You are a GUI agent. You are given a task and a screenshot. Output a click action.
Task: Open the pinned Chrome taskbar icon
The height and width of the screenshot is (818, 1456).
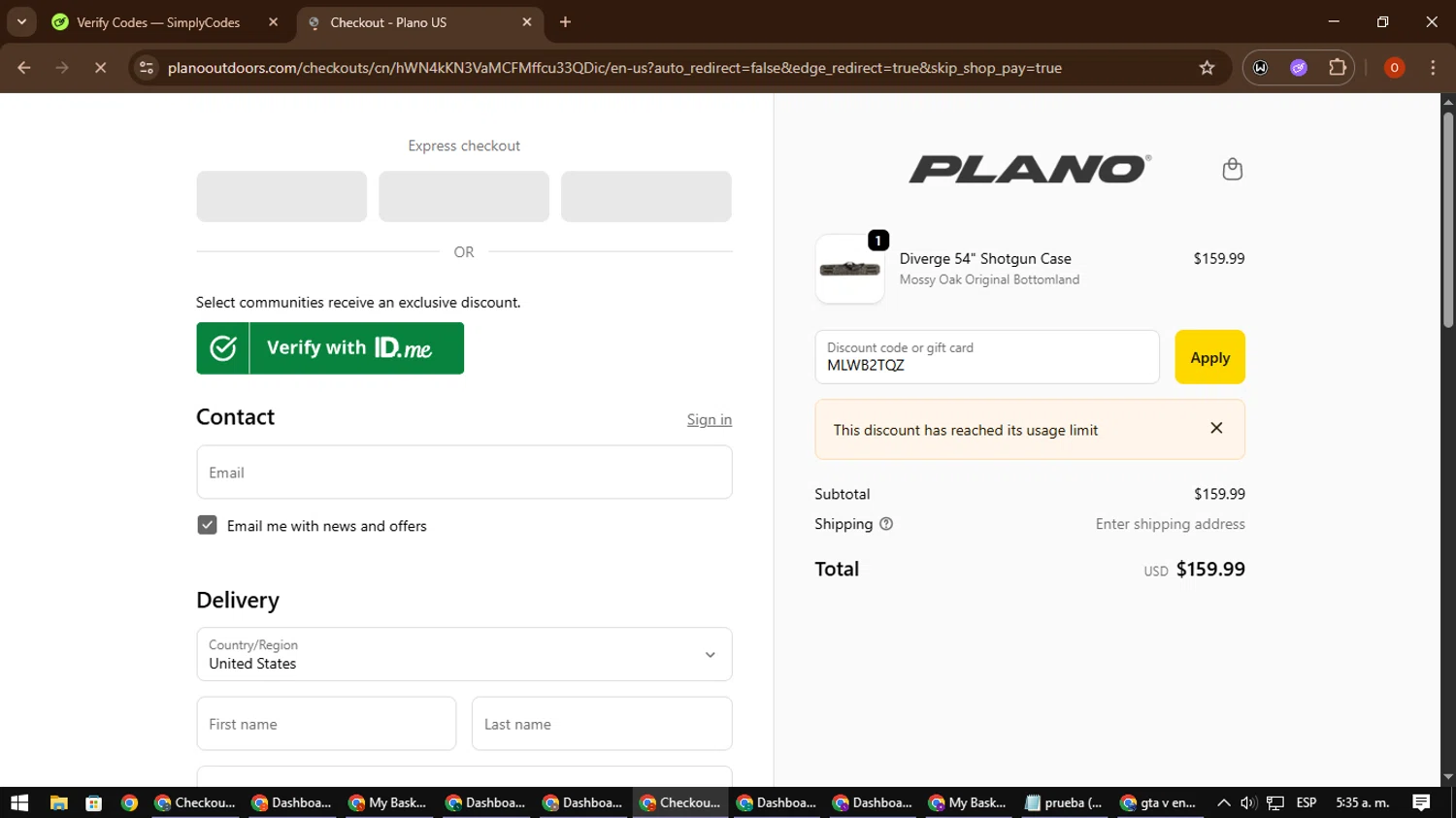pyautogui.click(x=129, y=802)
